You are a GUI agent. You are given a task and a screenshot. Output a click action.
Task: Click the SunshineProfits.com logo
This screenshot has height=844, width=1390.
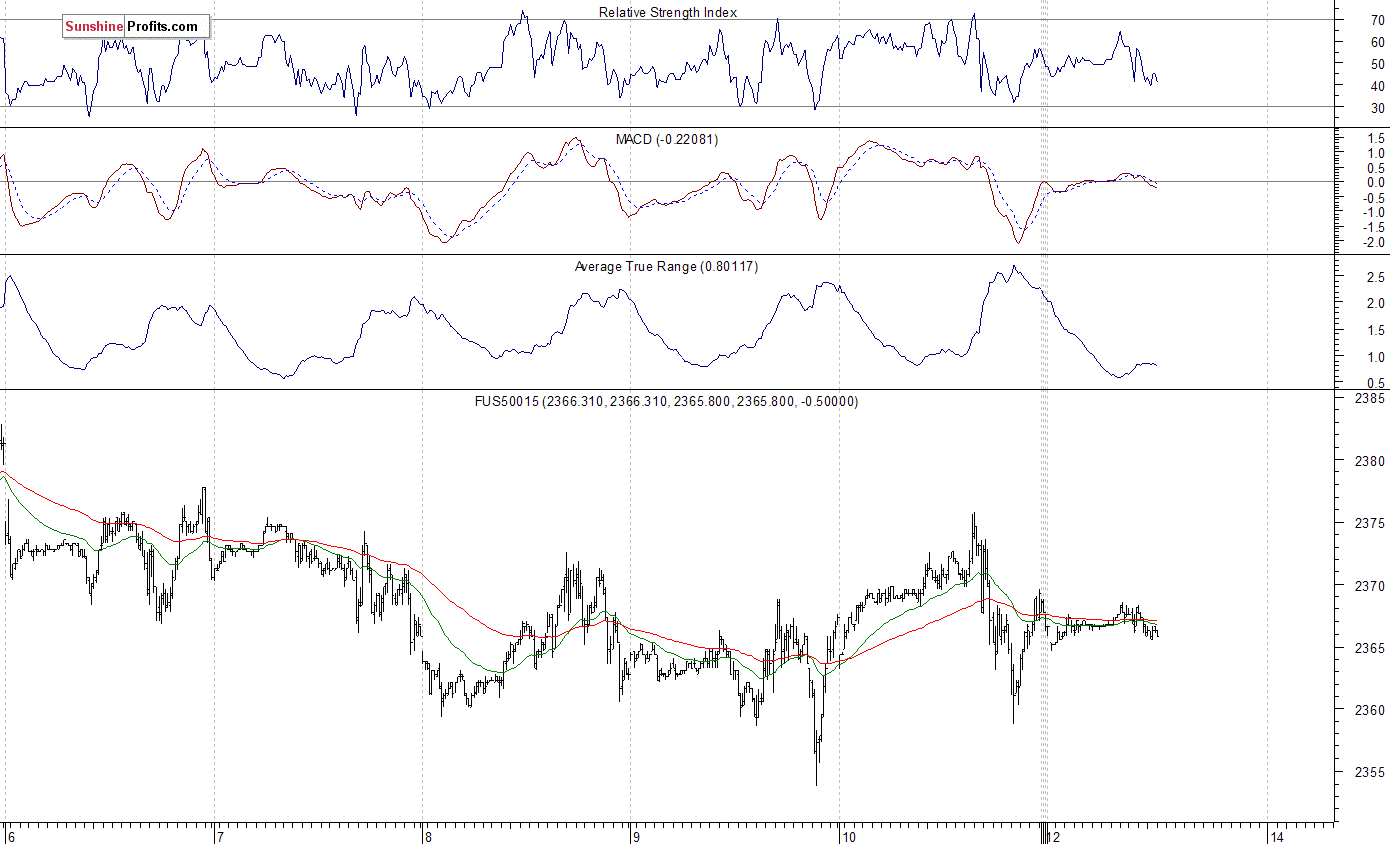click(136, 27)
